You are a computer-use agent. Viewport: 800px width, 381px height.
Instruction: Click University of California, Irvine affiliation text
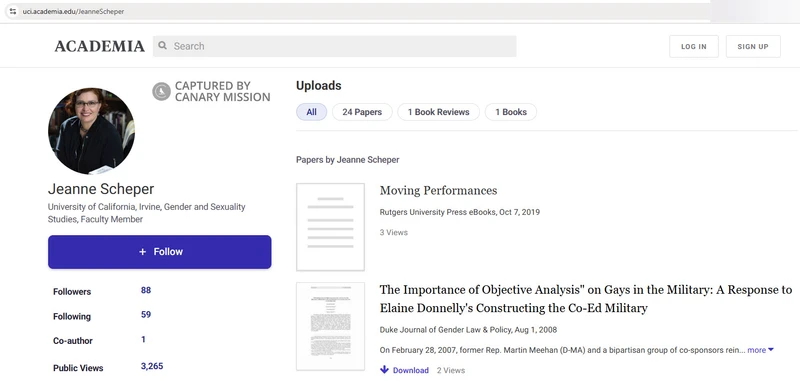coord(146,213)
